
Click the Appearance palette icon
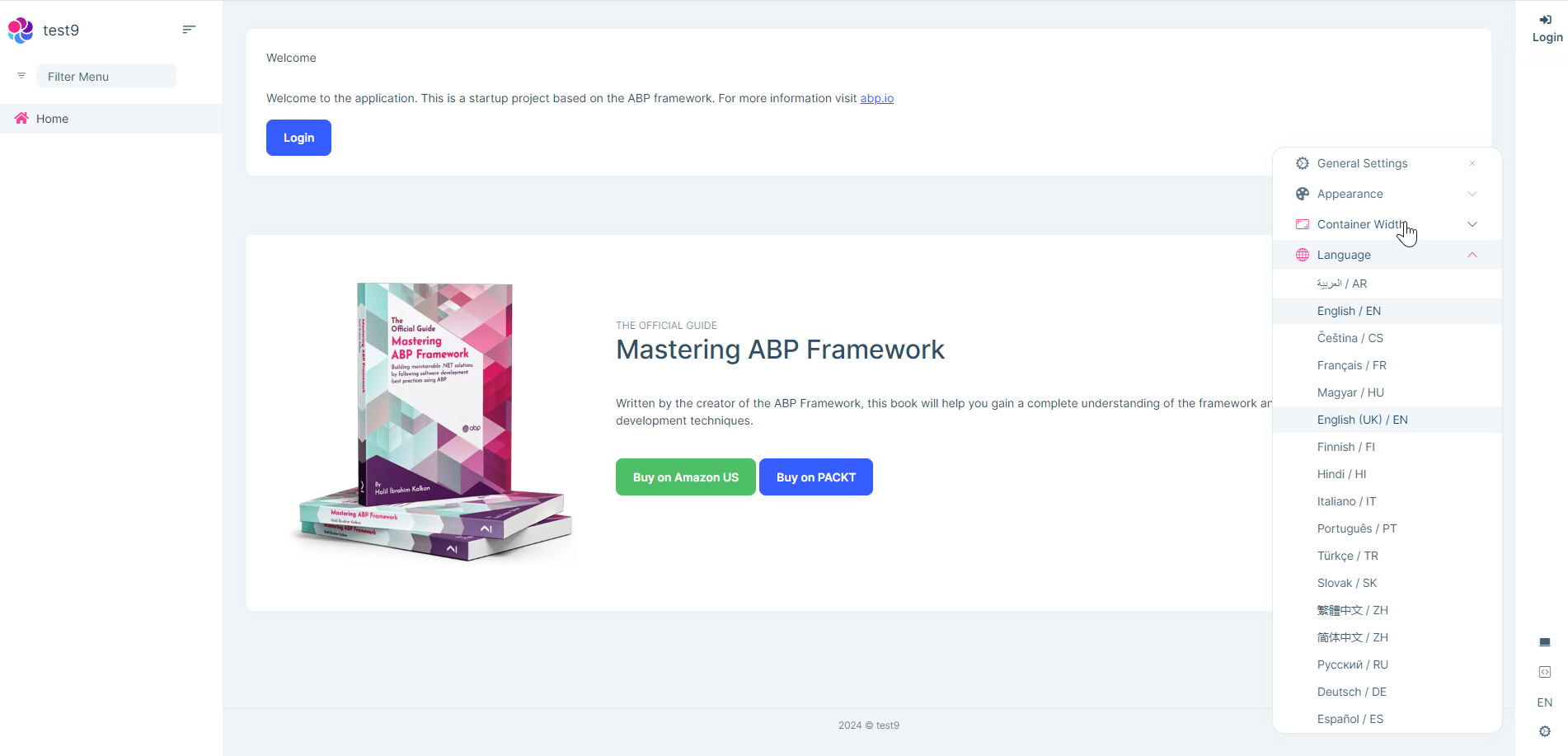pyautogui.click(x=1303, y=194)
